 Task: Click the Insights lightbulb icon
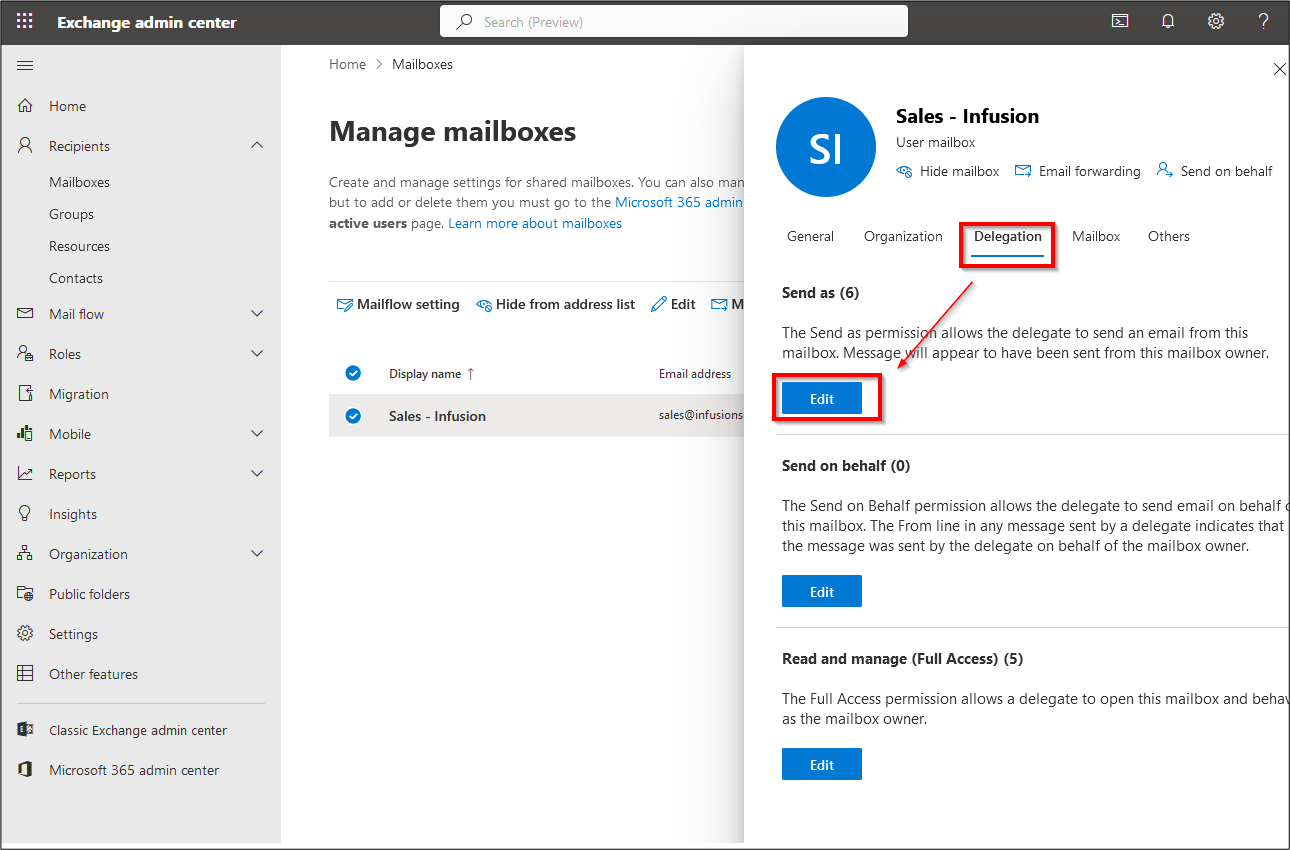click(x=25, y=514)
